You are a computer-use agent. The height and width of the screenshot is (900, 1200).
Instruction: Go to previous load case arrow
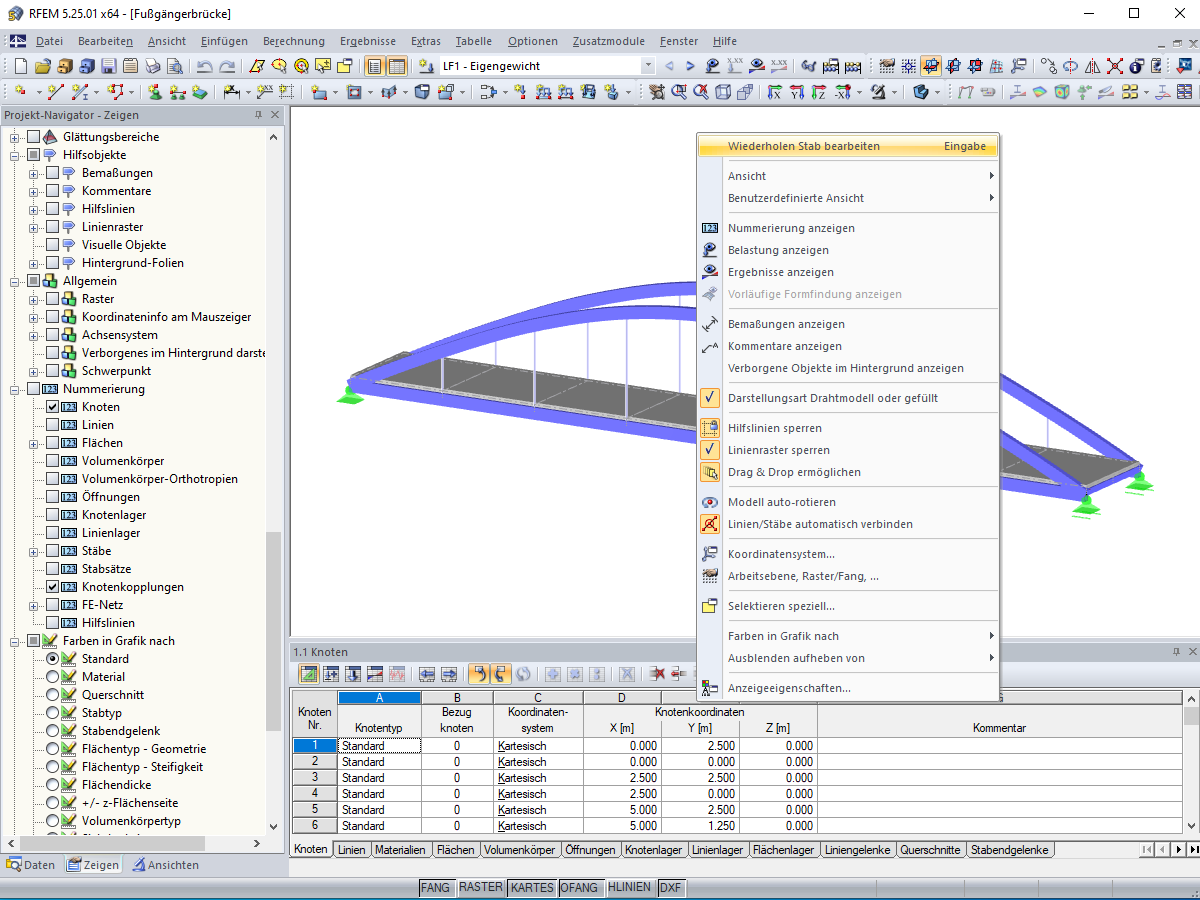[669, 66]
